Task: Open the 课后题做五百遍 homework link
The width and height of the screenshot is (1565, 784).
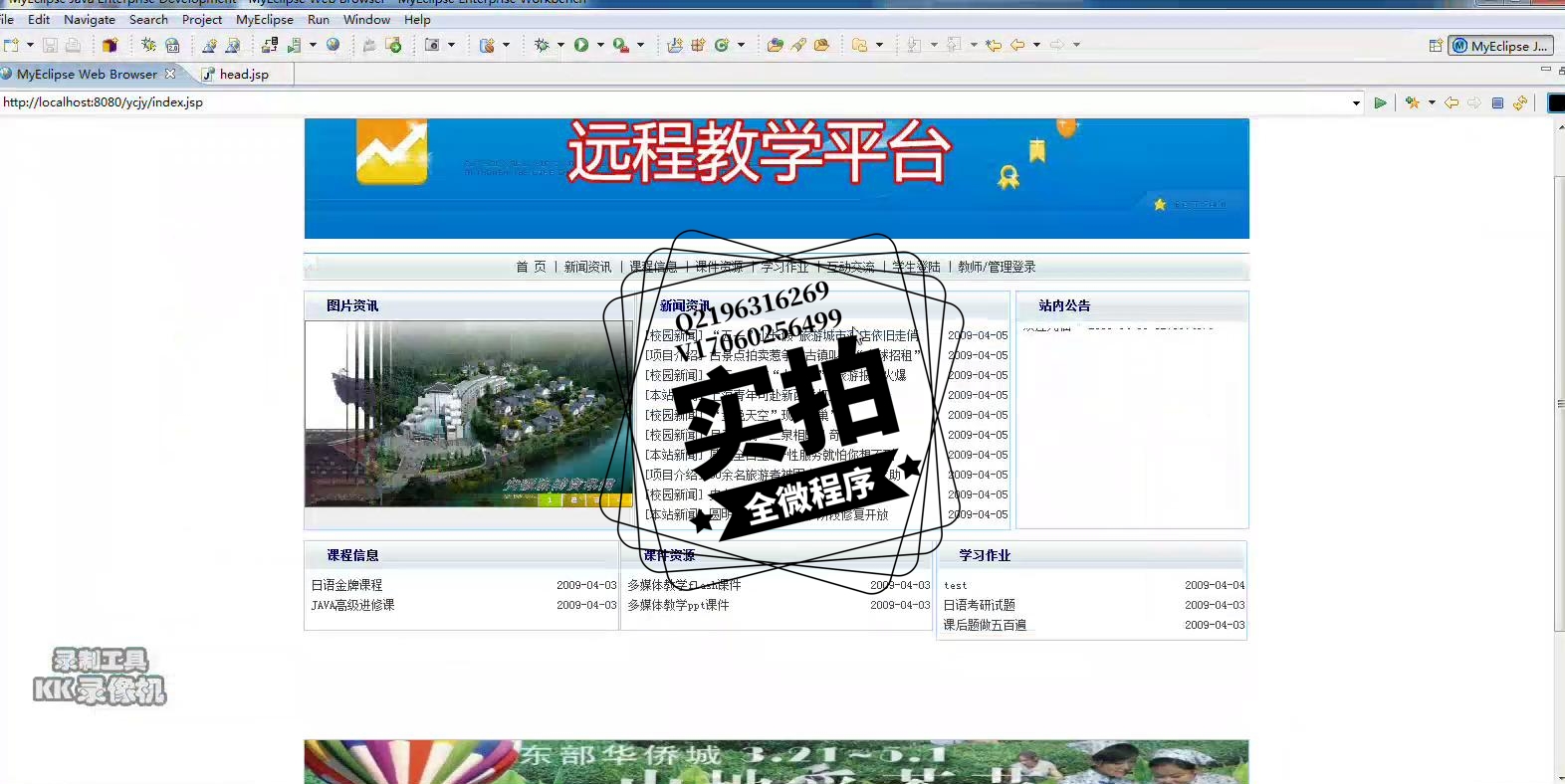Action: (985, 625)
